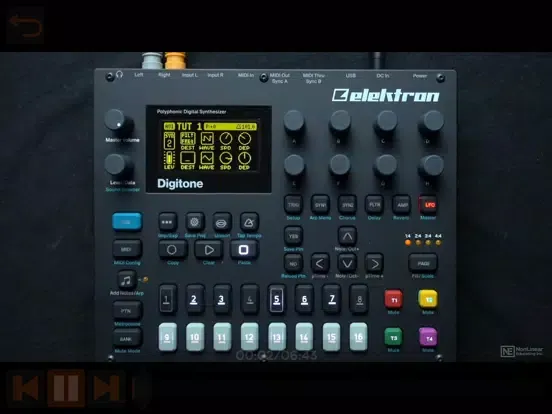Click data entry knob A
This screenshot has width=552, height=414.
click(x=294, y=122)
